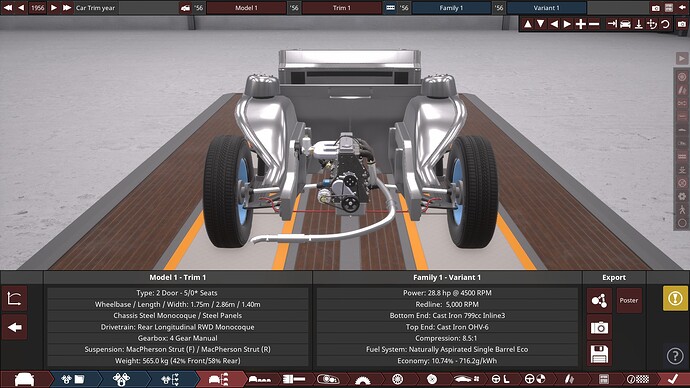The width and height of the screenshot is (690, 388).
Task: Click the share export icon
Action: [599, 300]
